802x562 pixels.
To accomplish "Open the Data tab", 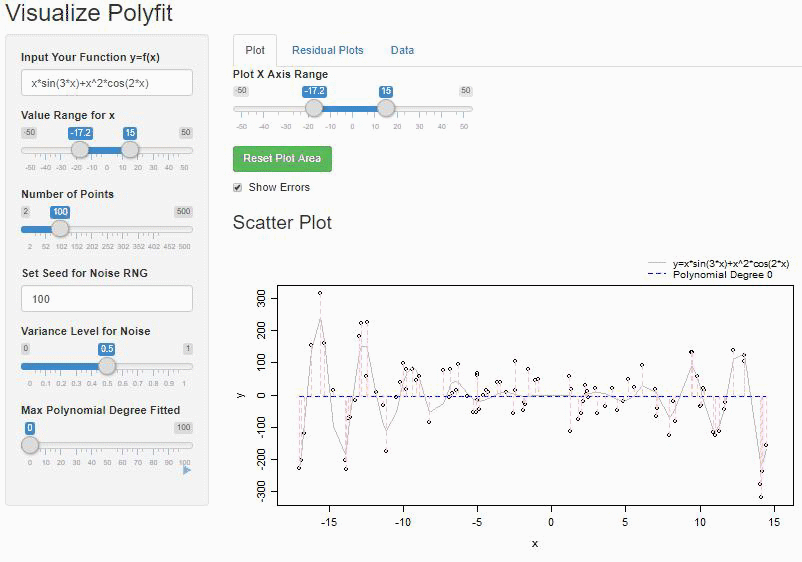I will tap(403, 50).
